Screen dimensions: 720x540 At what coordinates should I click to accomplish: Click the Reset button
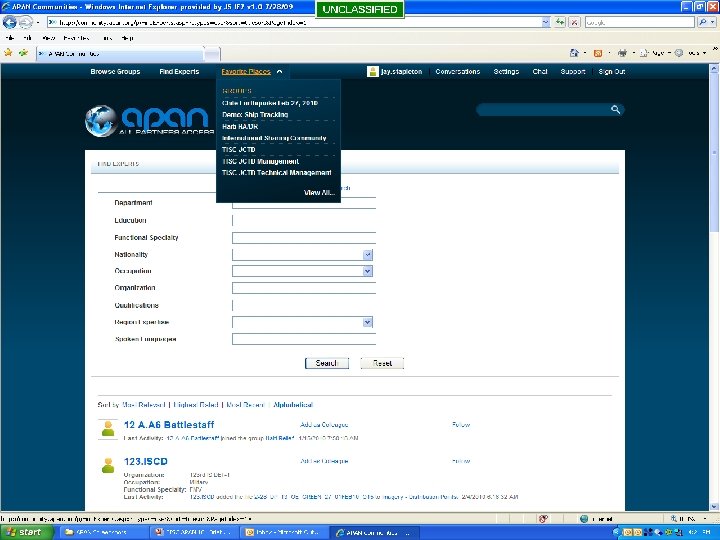[x=382, y=363]
